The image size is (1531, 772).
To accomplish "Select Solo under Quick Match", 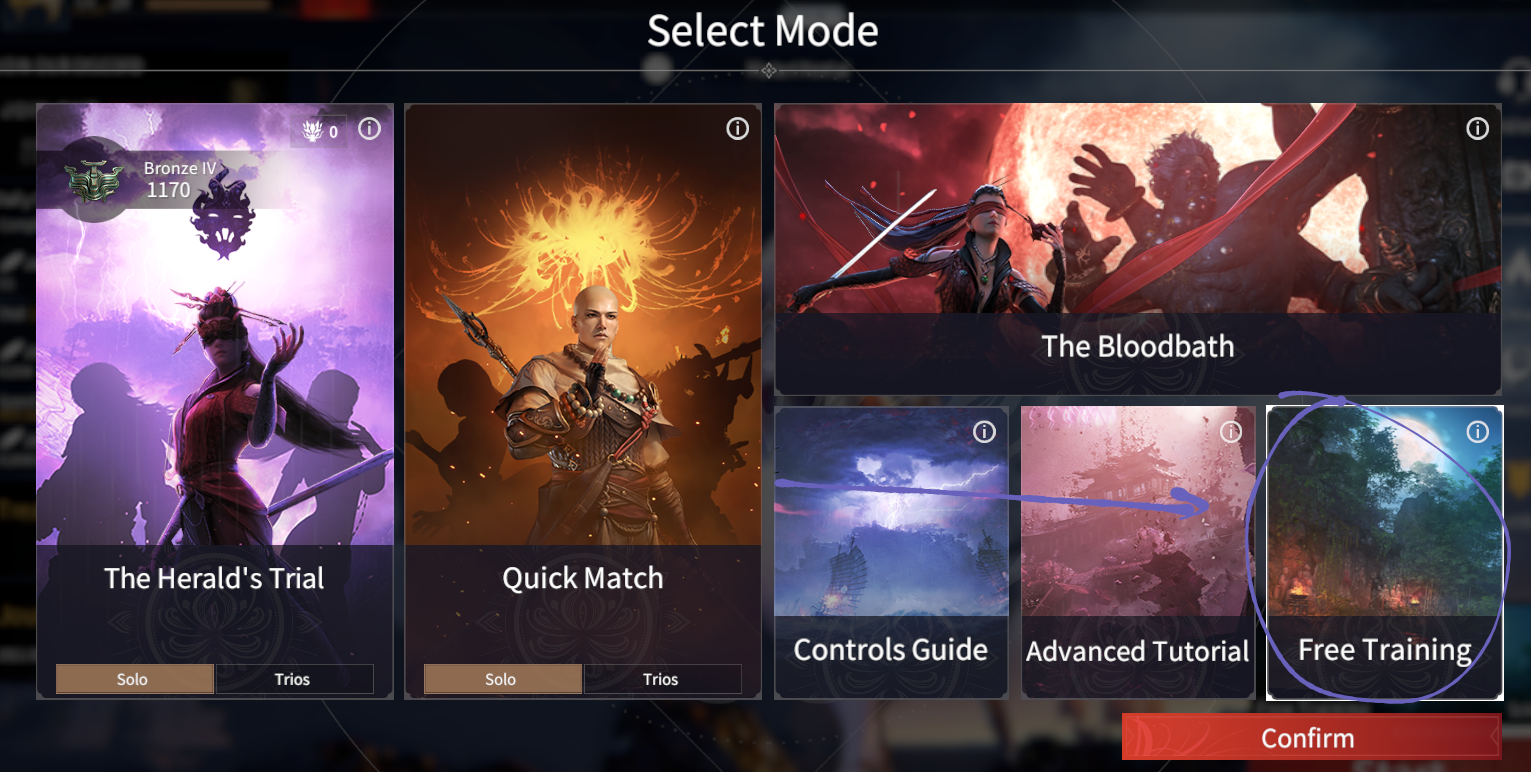I will click(x=502, y=679).
